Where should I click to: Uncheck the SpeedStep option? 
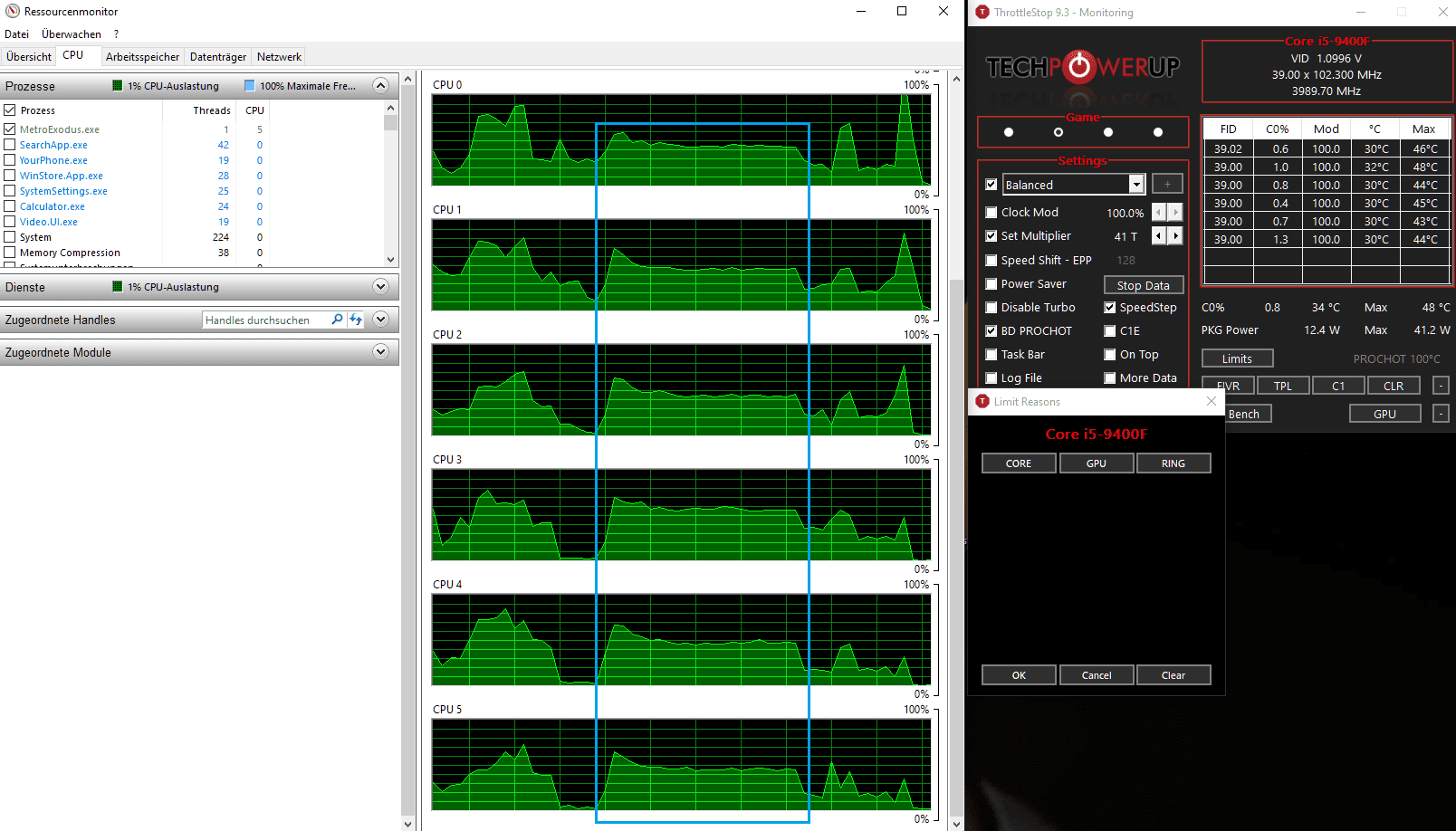[x=1110, y=307]
